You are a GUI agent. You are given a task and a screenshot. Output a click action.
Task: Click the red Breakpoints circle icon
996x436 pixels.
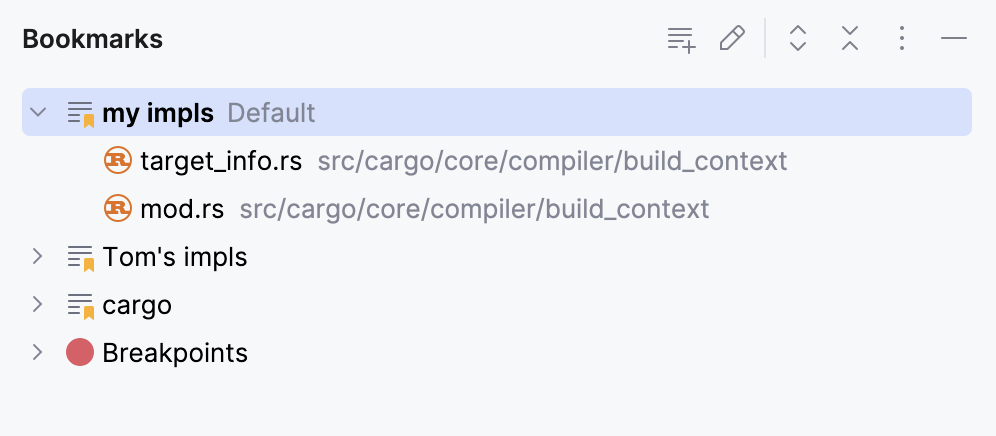(80, 353)
